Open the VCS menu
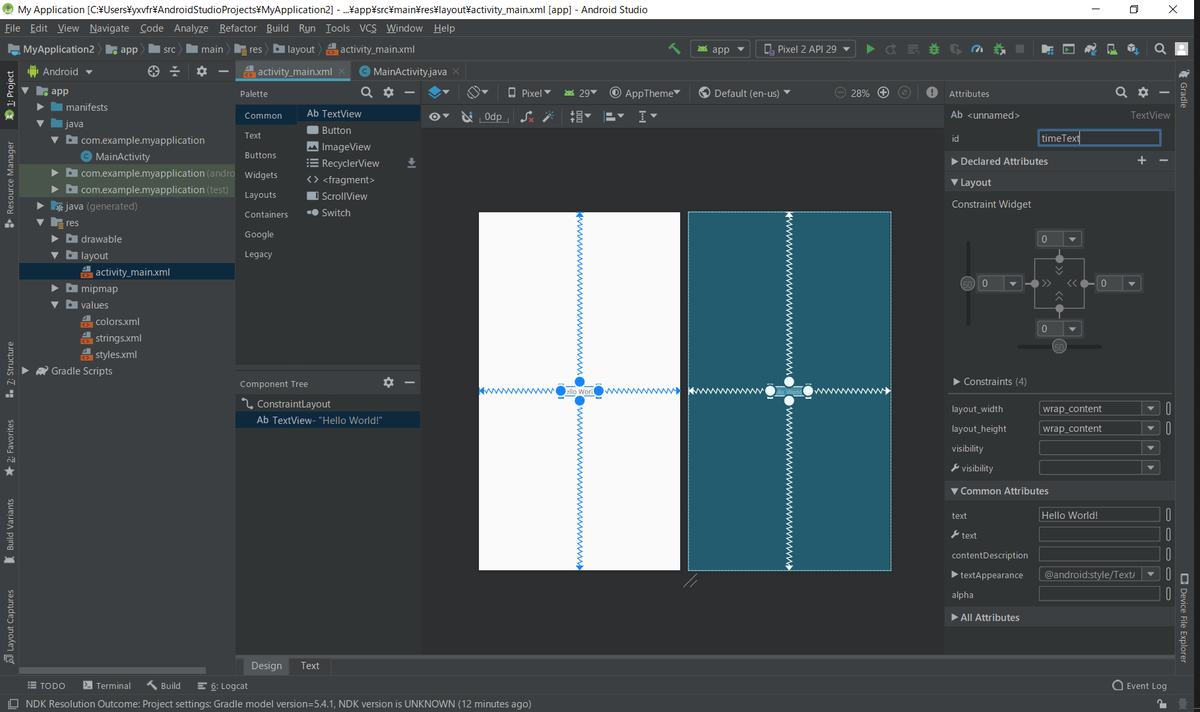Screen dimensions: 1200x712 coord(368,28)
